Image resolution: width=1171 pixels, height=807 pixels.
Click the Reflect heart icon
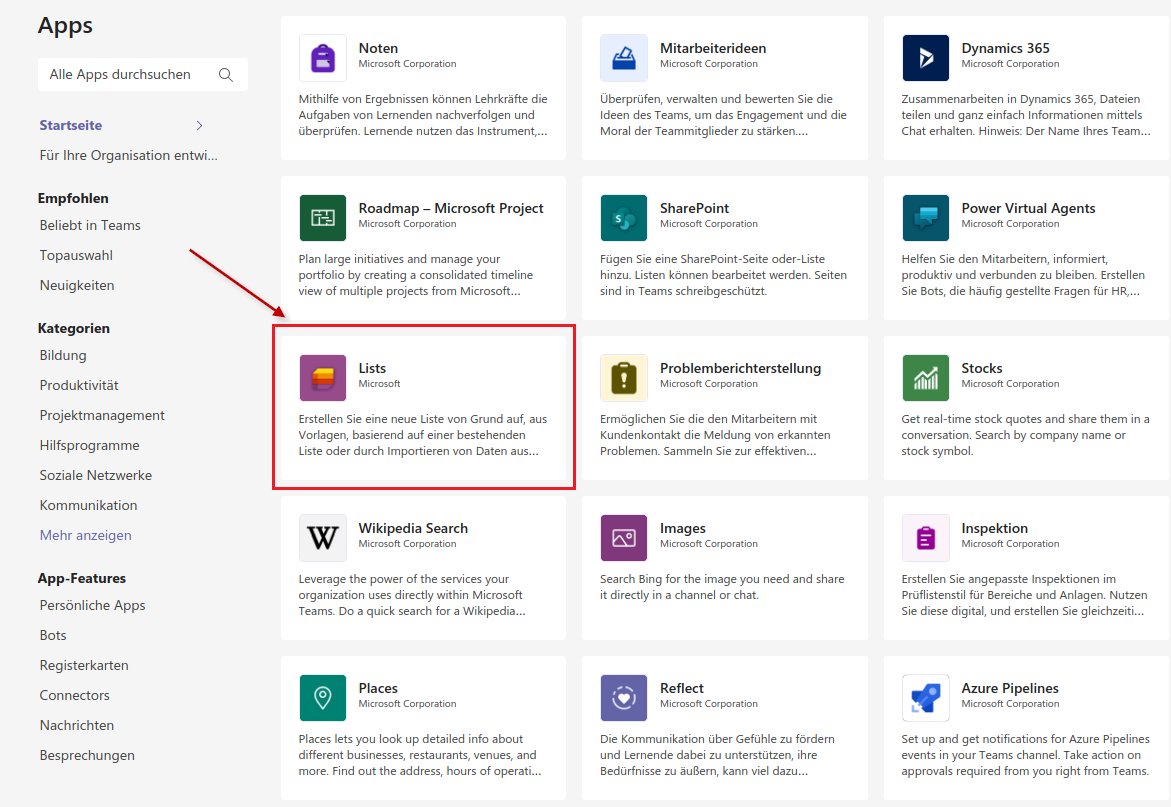[624, 698]
